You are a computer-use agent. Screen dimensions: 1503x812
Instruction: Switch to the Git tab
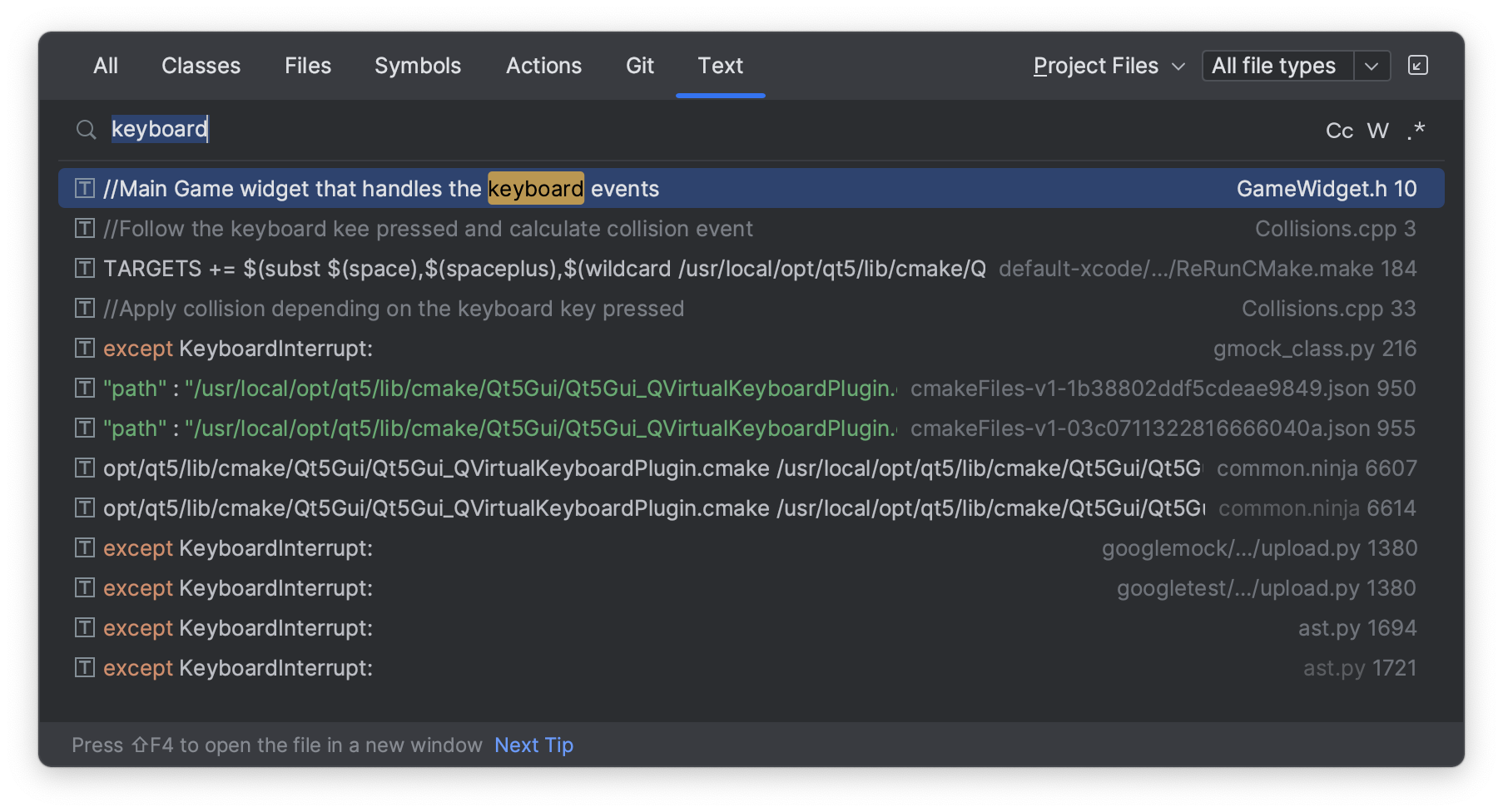(x=639, y=66)
